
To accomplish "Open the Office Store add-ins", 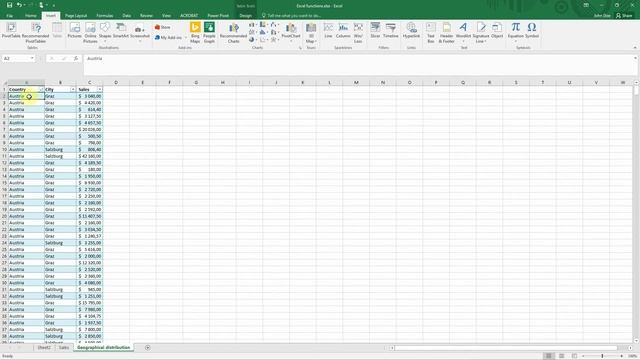I will click(x=163, y=27).
